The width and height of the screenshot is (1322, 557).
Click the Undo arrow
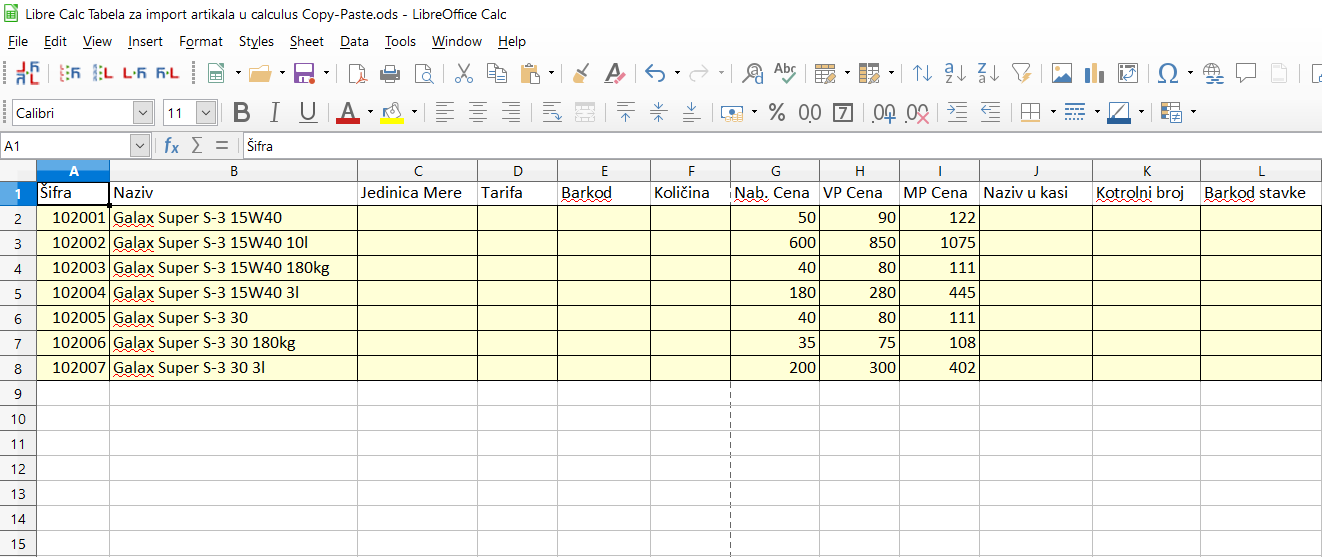655,73
